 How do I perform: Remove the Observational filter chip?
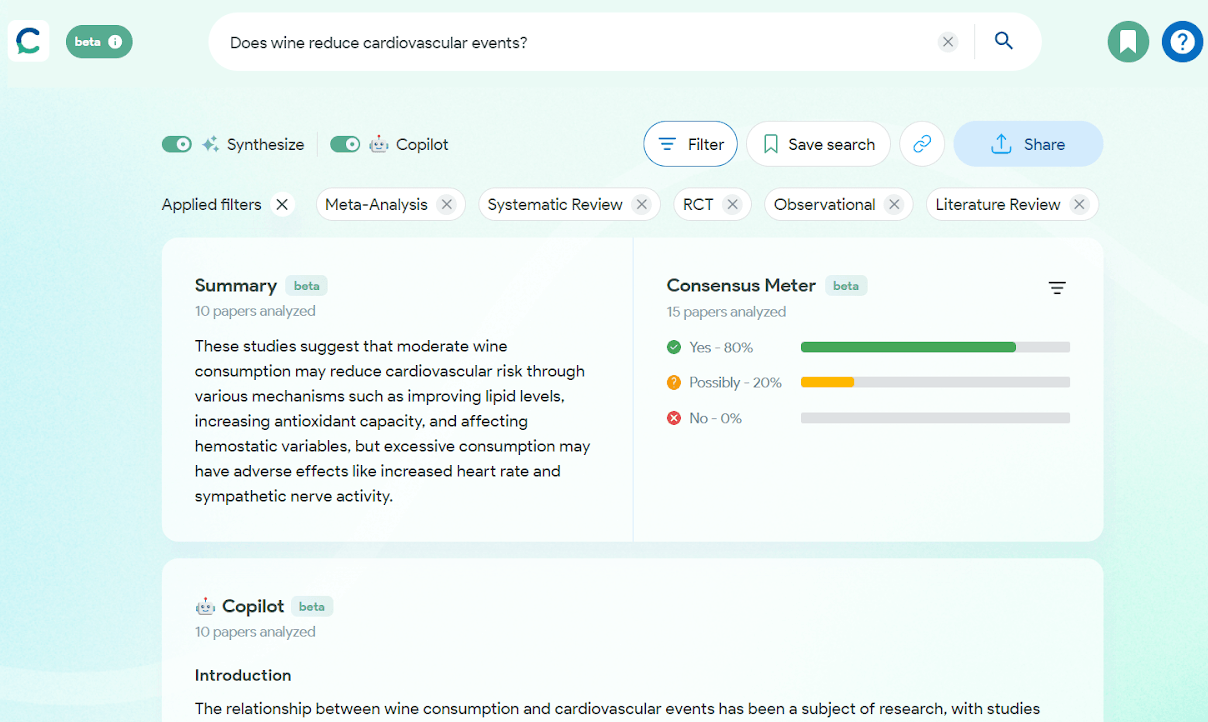click(894, 204)
